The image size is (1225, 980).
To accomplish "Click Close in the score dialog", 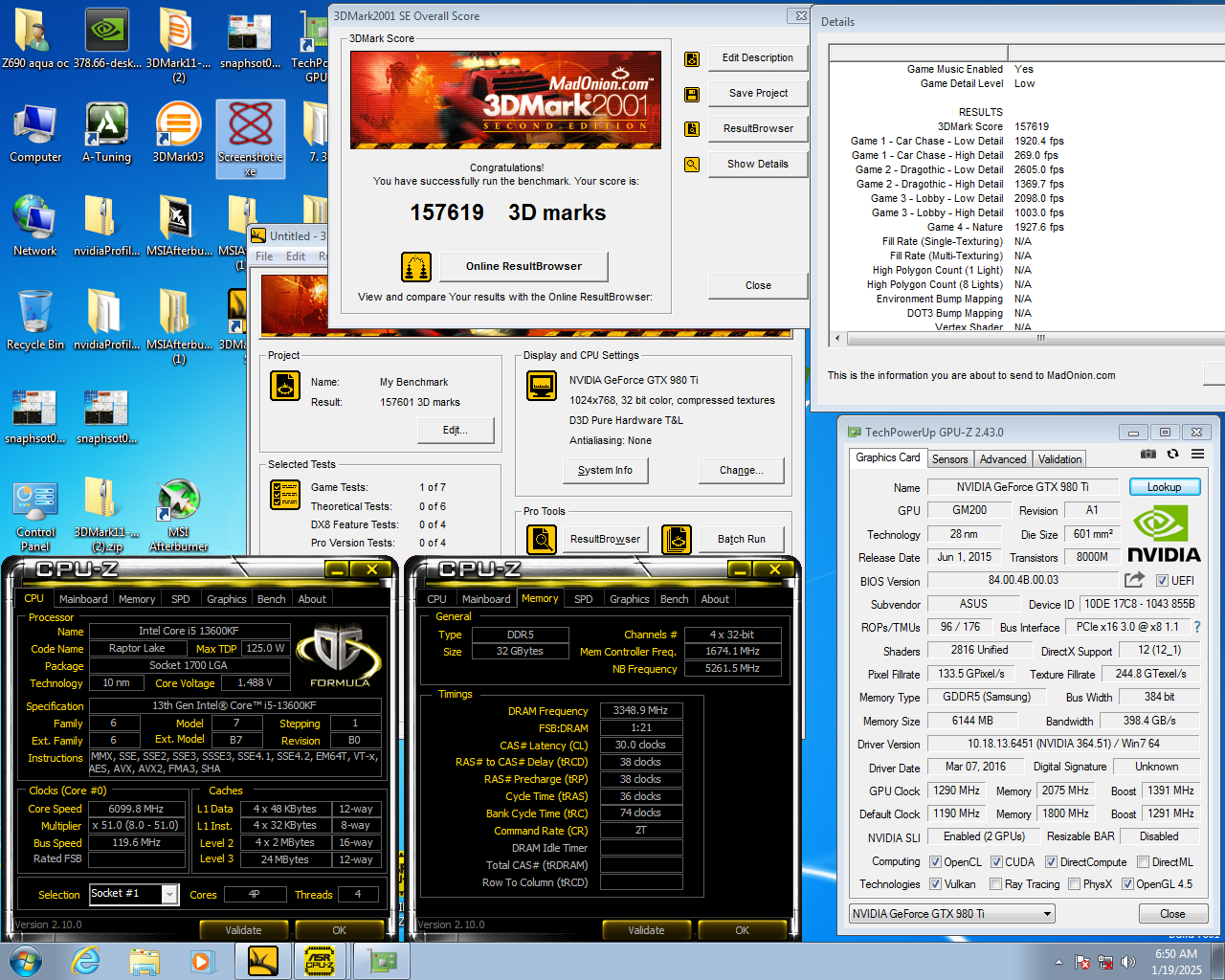I will (x=758, y=285).
